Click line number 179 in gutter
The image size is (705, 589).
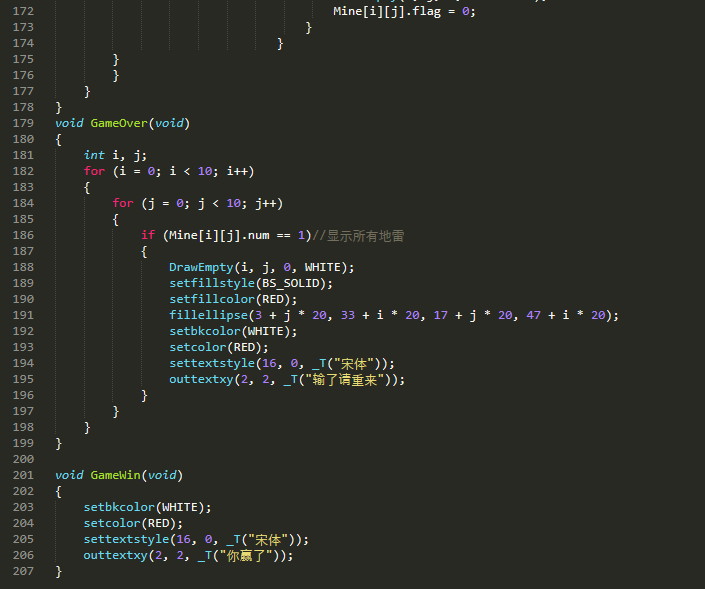23,123
